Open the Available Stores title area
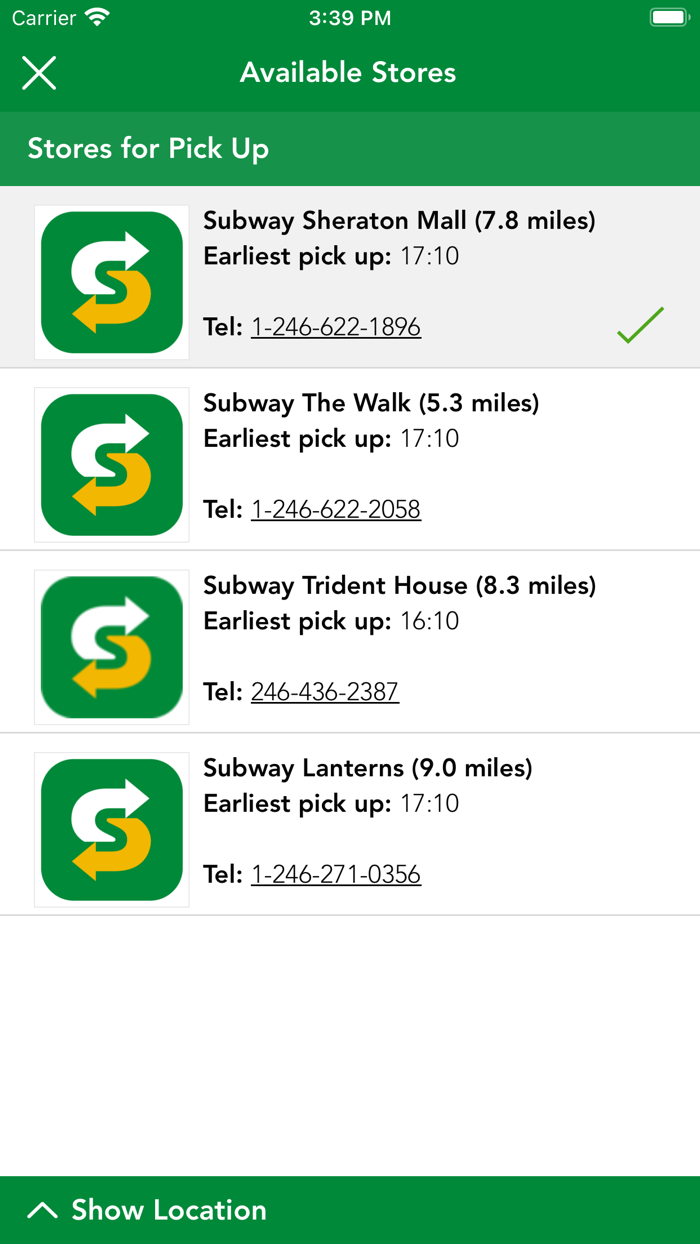 (x=348, y=72)
